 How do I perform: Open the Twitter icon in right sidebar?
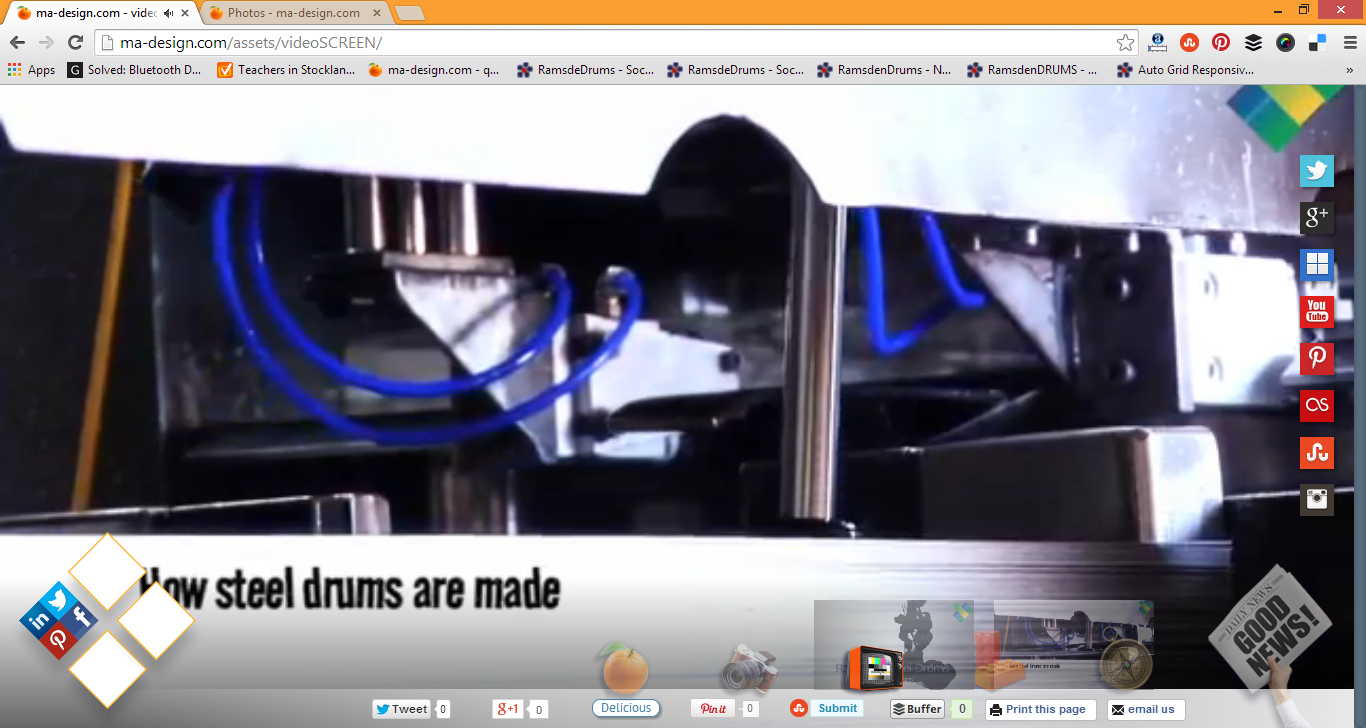tap(1316, 171)
